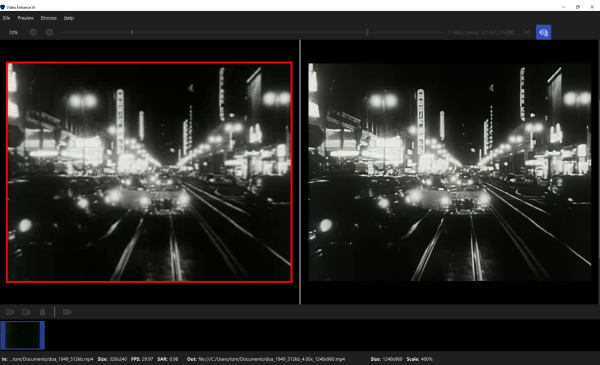Click the FPS 29.97 status entry
The height and width of the screenshot is (365, 600).
(x=142, y=359)
